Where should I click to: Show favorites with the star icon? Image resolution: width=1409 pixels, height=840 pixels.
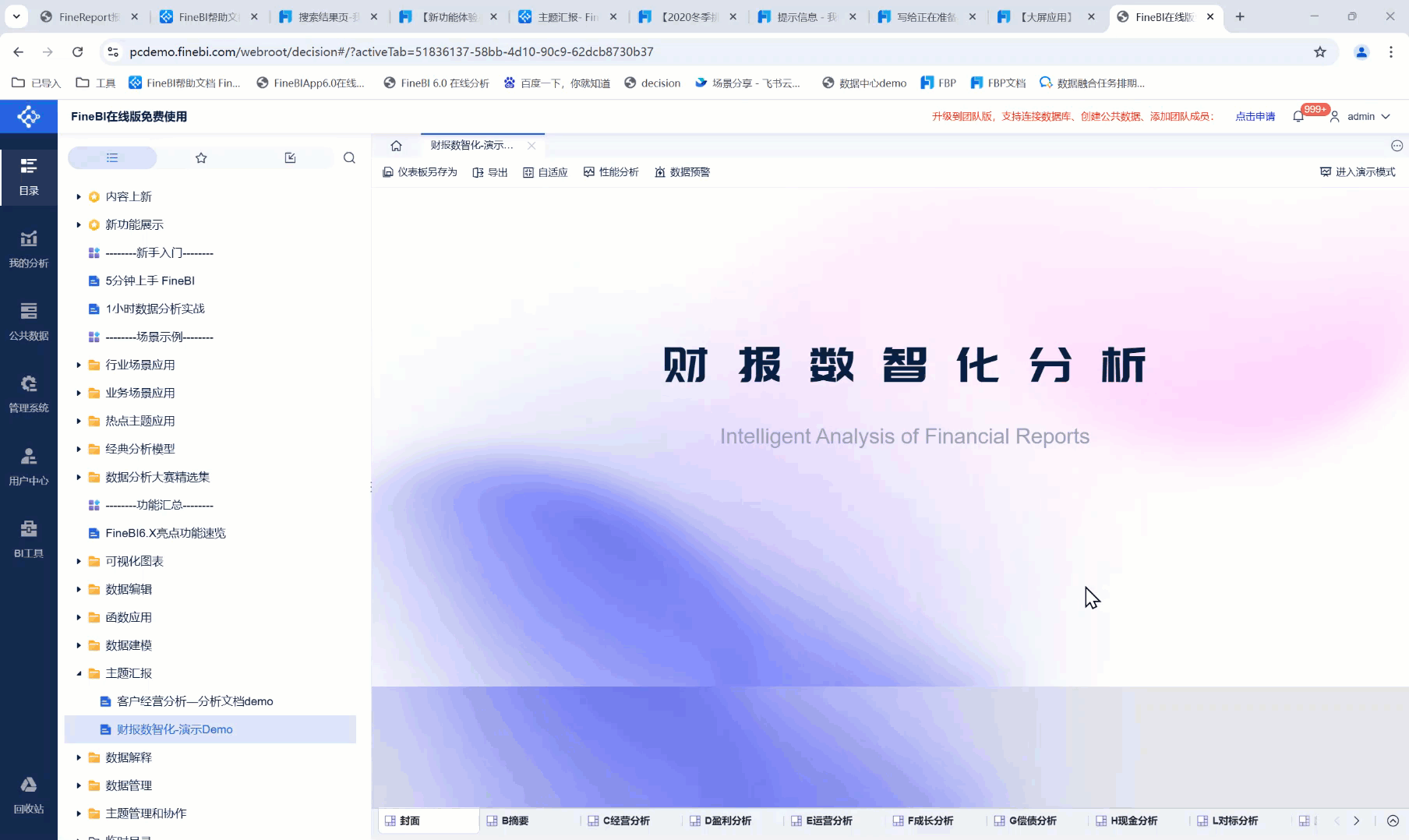[201, 157]
